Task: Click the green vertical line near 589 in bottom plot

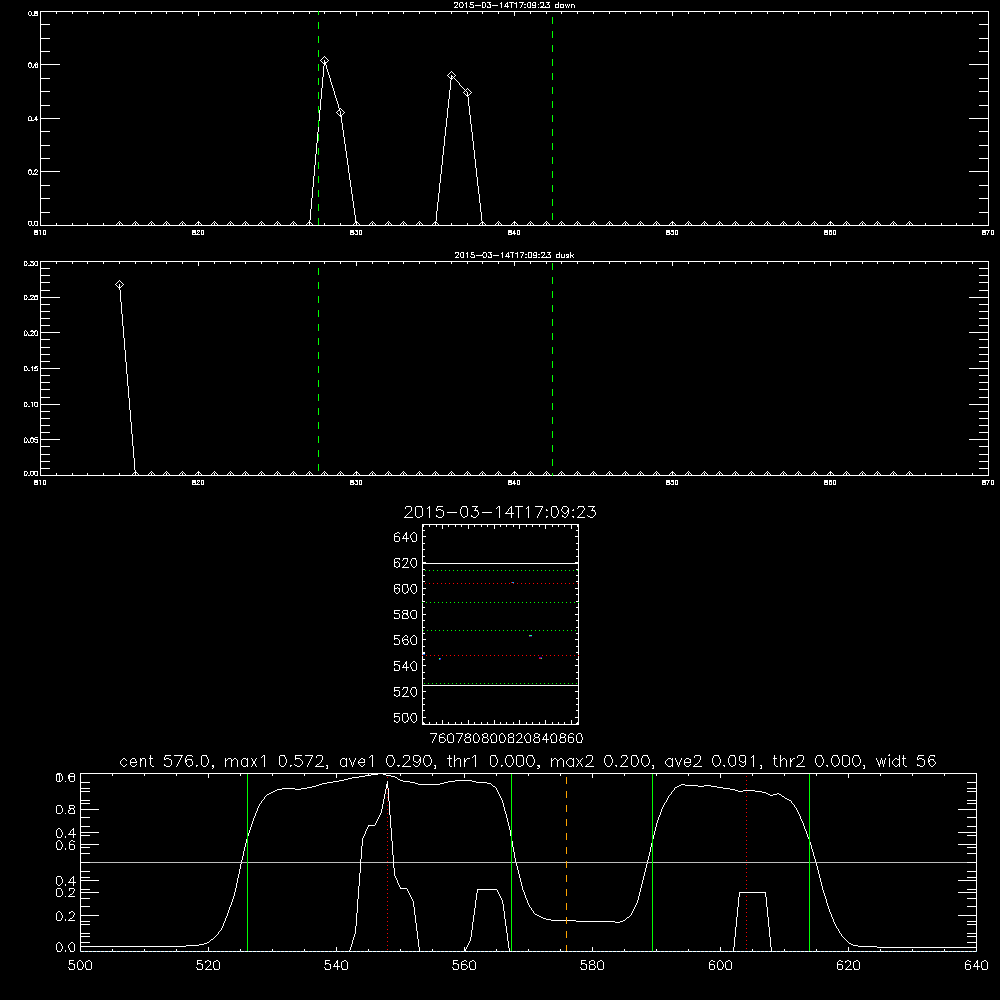Action: coord(652,862)
